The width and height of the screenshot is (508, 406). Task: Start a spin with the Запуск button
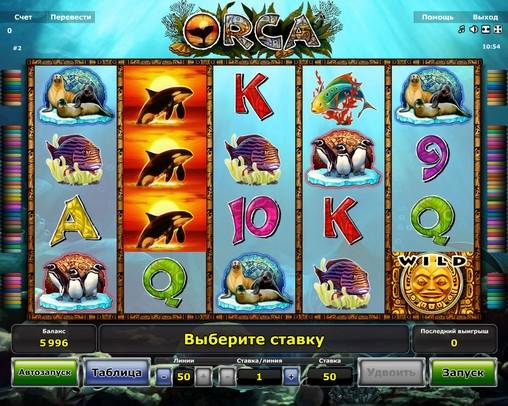(463, 372)
